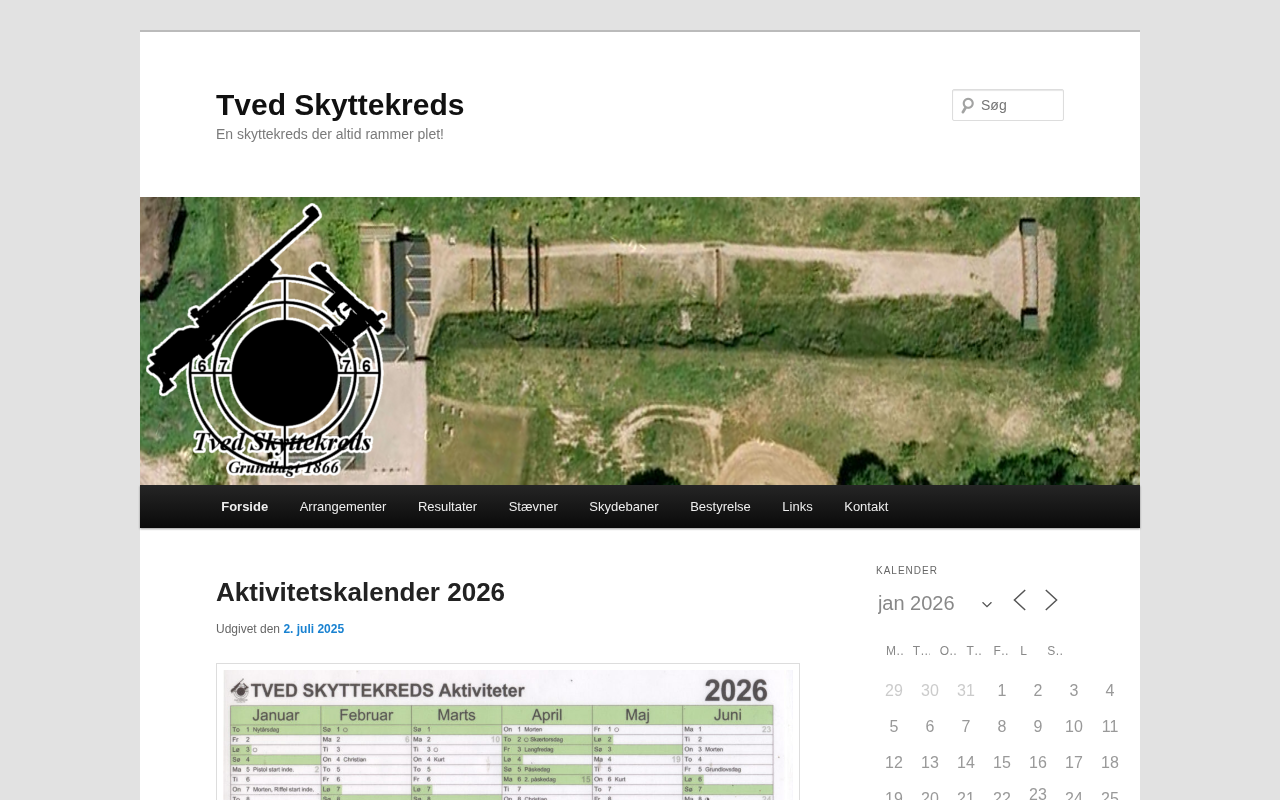Go to previous month in calendar
This screenshot has height=800, width=1280.
click(1019, 601)
